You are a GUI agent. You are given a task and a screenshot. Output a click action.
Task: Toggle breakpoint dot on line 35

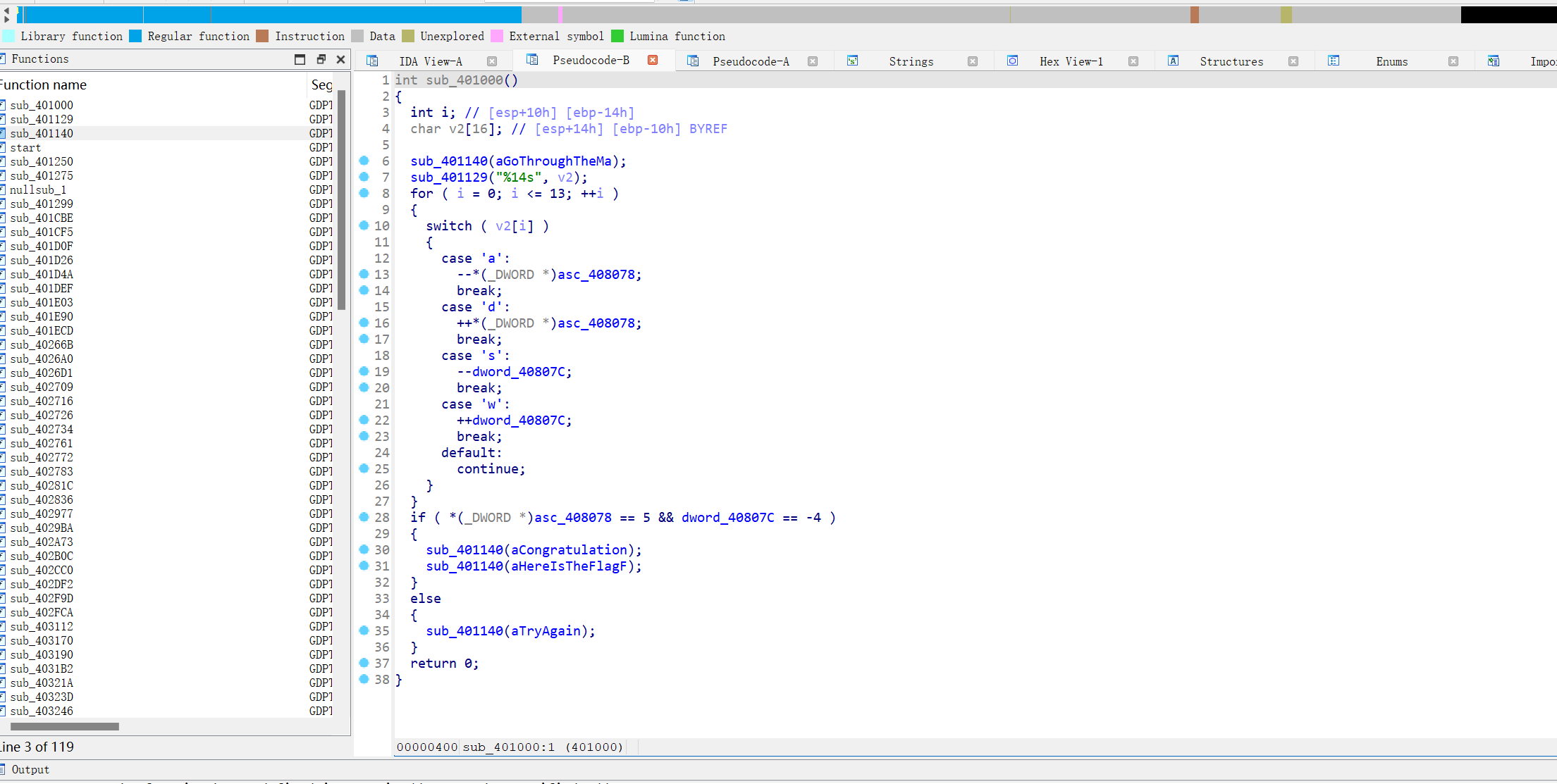364,630
